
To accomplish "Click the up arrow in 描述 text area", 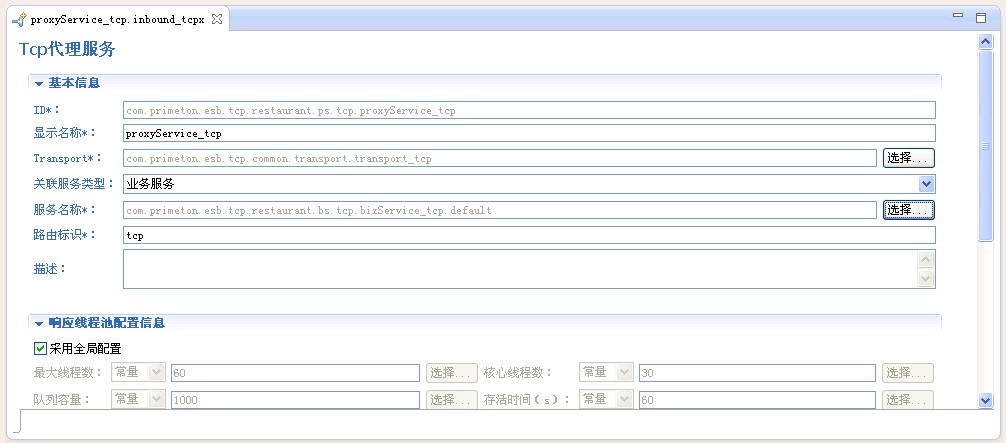I will click(x=926, y=259).
